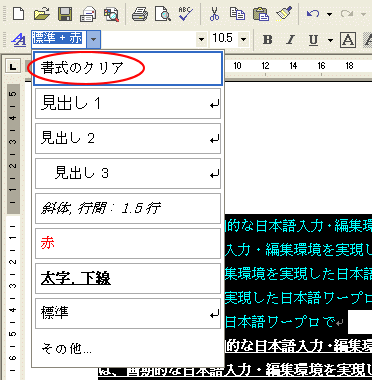The width and height of the screenshot is (372, 380).
Task: Choose 斜体, 行間: 1.5 行 style
Action: coord(128,209)
